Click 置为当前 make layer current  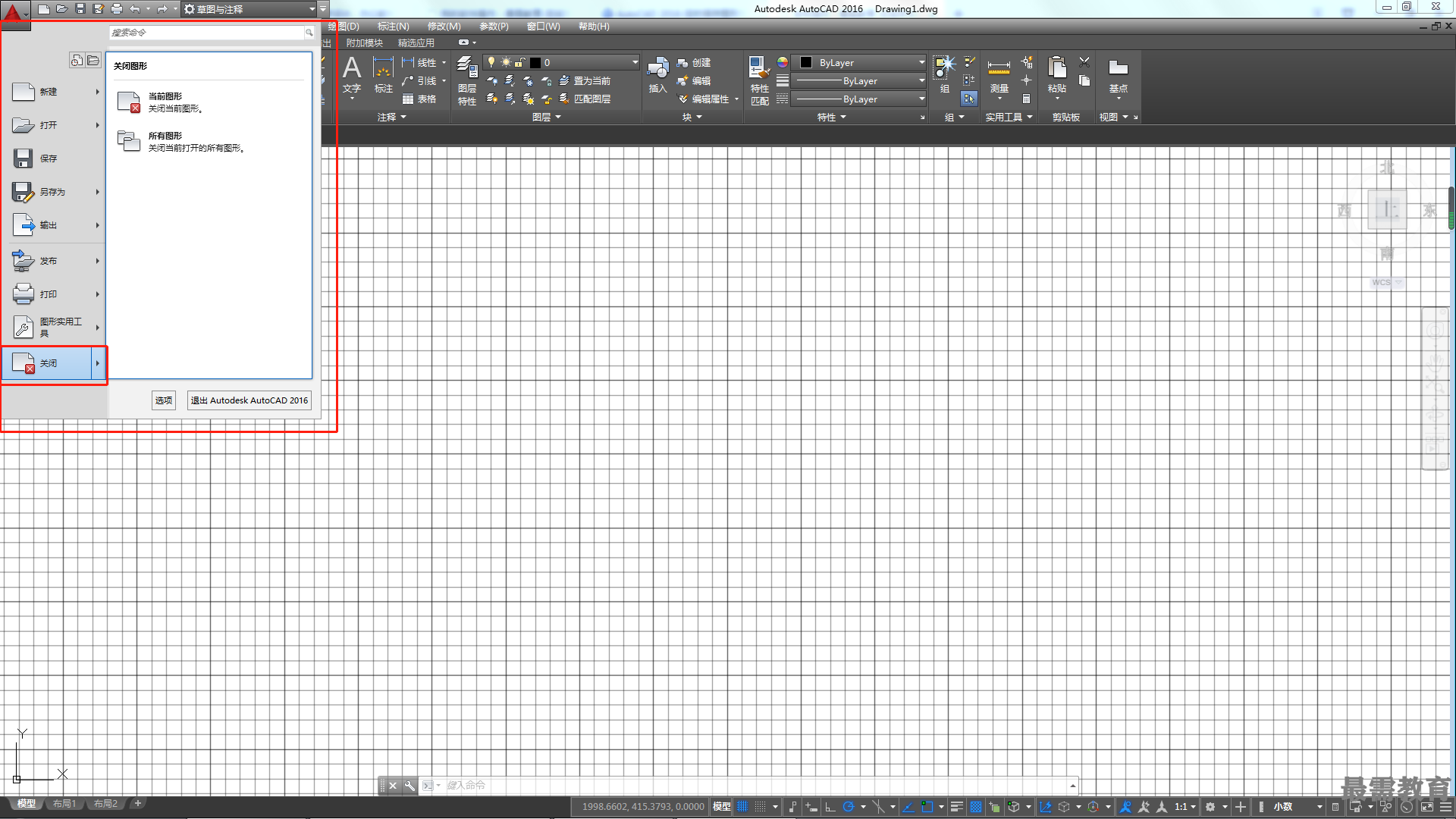[x=585, y=80]
